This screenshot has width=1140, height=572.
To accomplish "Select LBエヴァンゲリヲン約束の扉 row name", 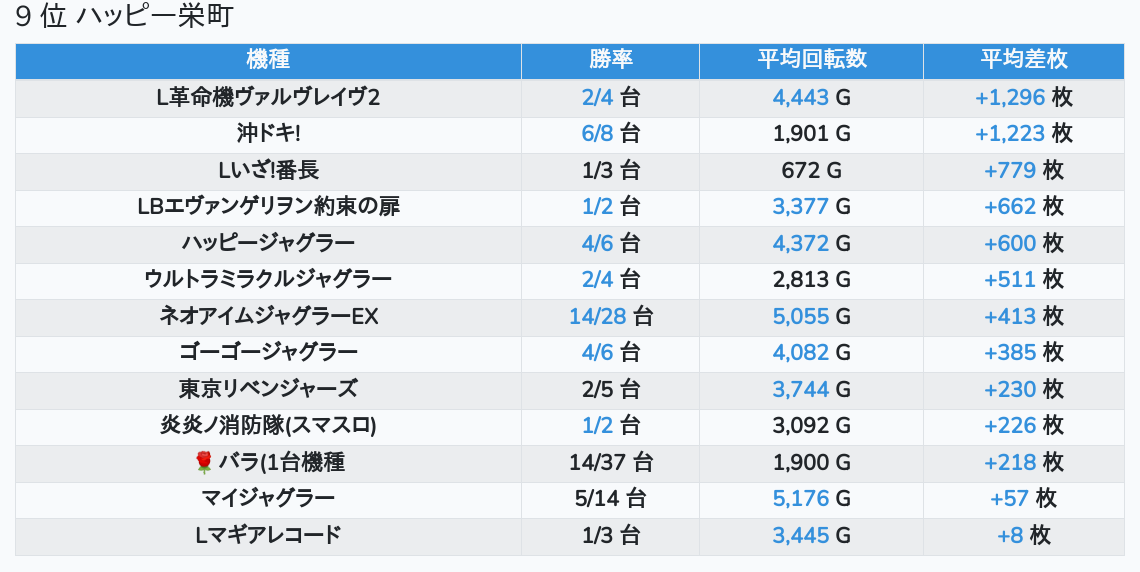I will (x=268, y=207).
